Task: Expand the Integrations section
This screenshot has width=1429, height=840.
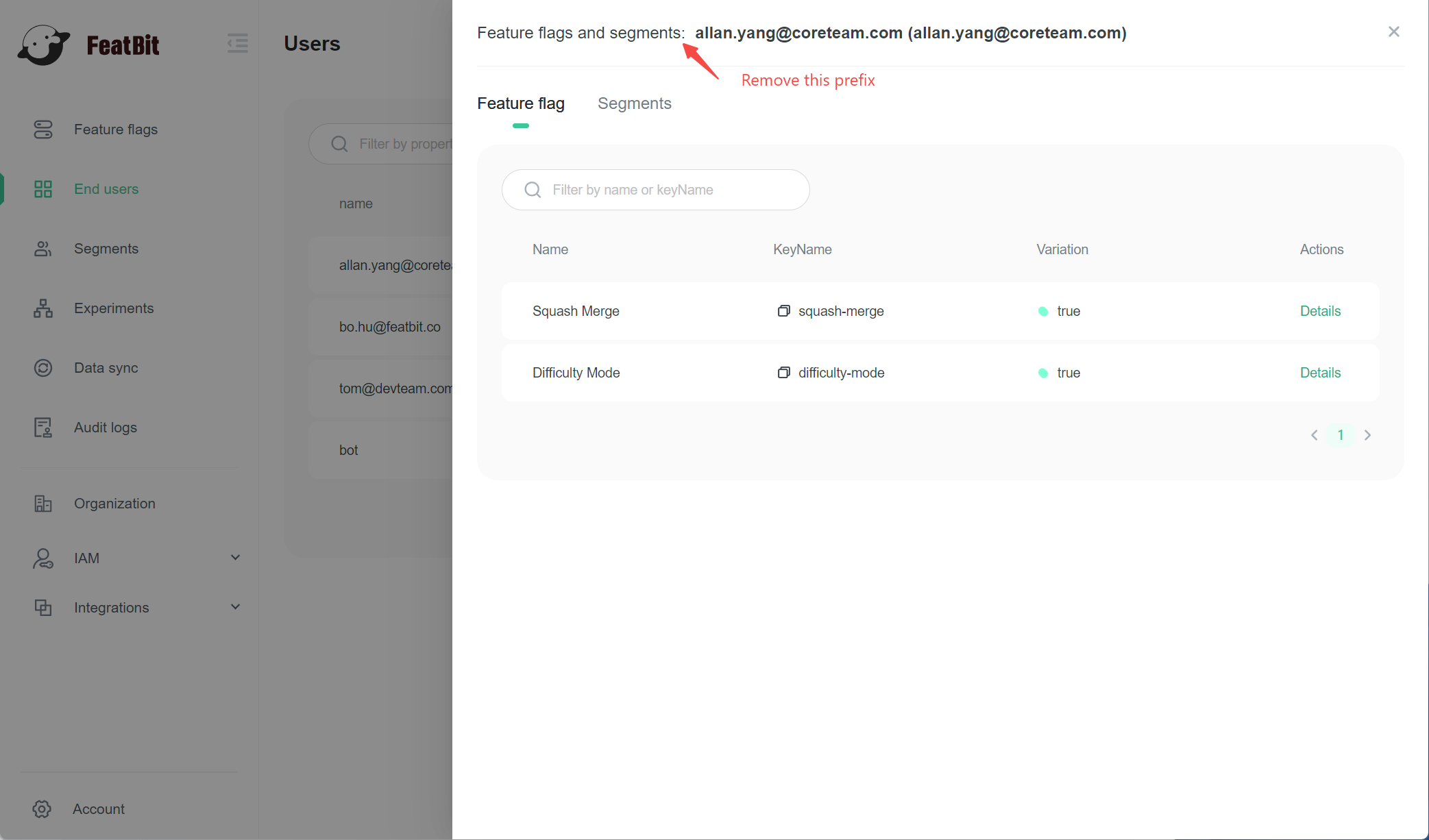Action: pos(235,607)
